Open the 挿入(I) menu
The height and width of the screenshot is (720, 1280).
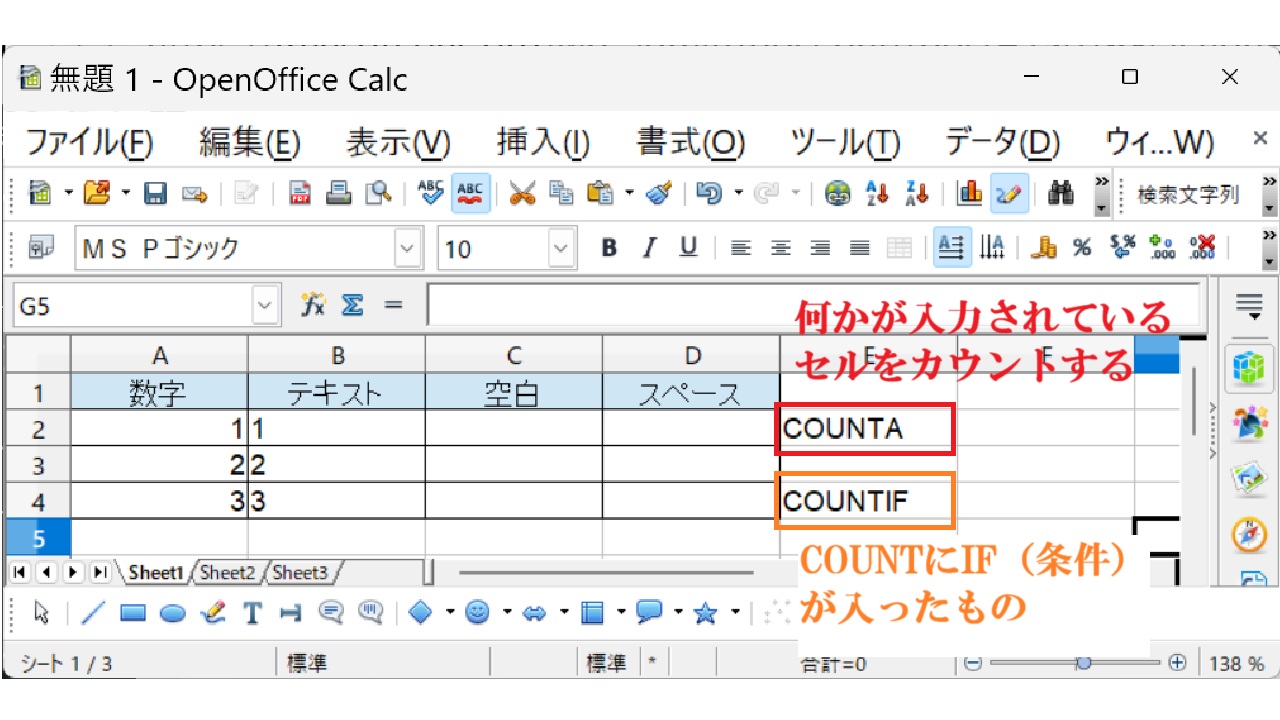(543, 142)
